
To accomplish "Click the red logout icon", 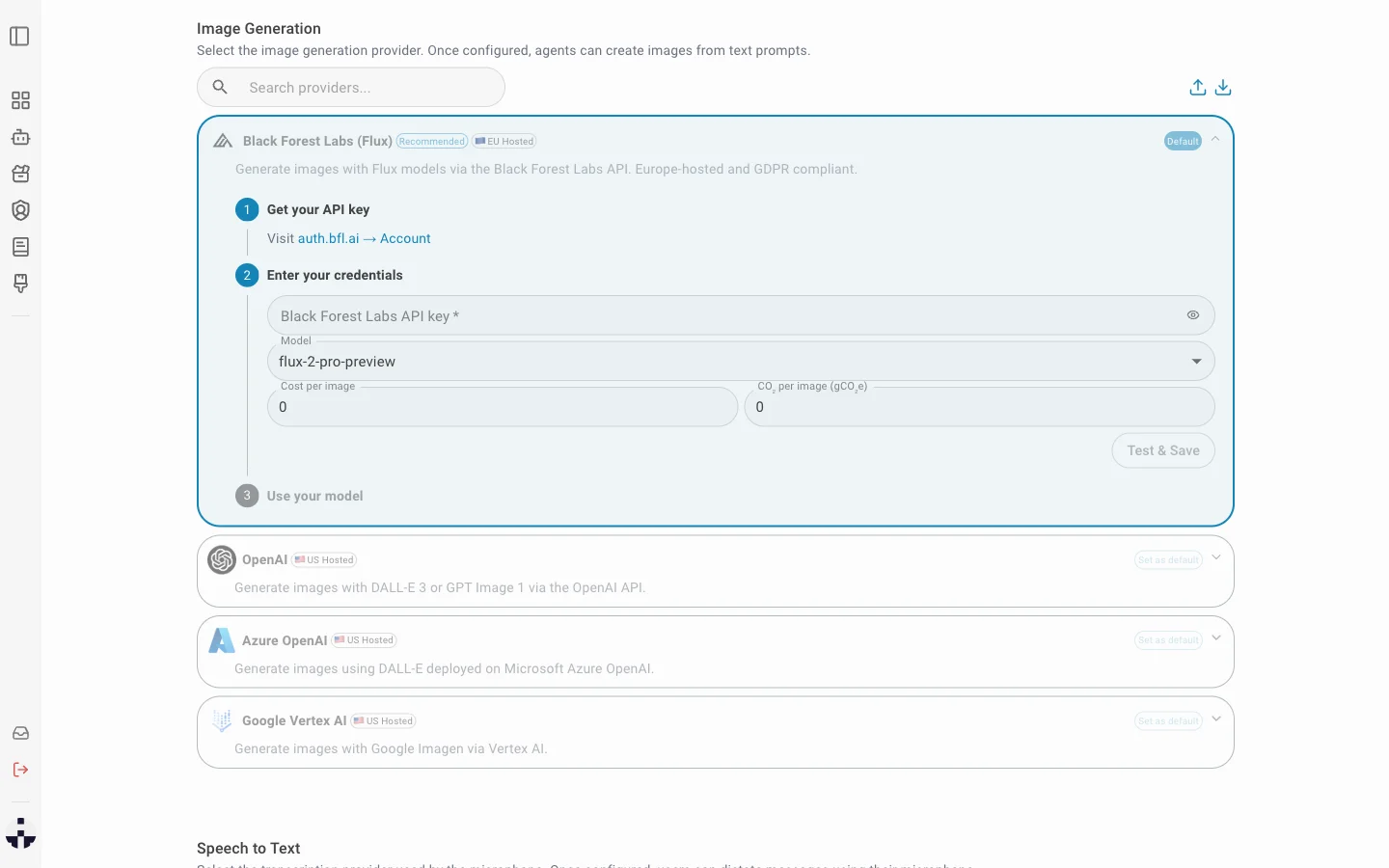I will pos(20,770).
